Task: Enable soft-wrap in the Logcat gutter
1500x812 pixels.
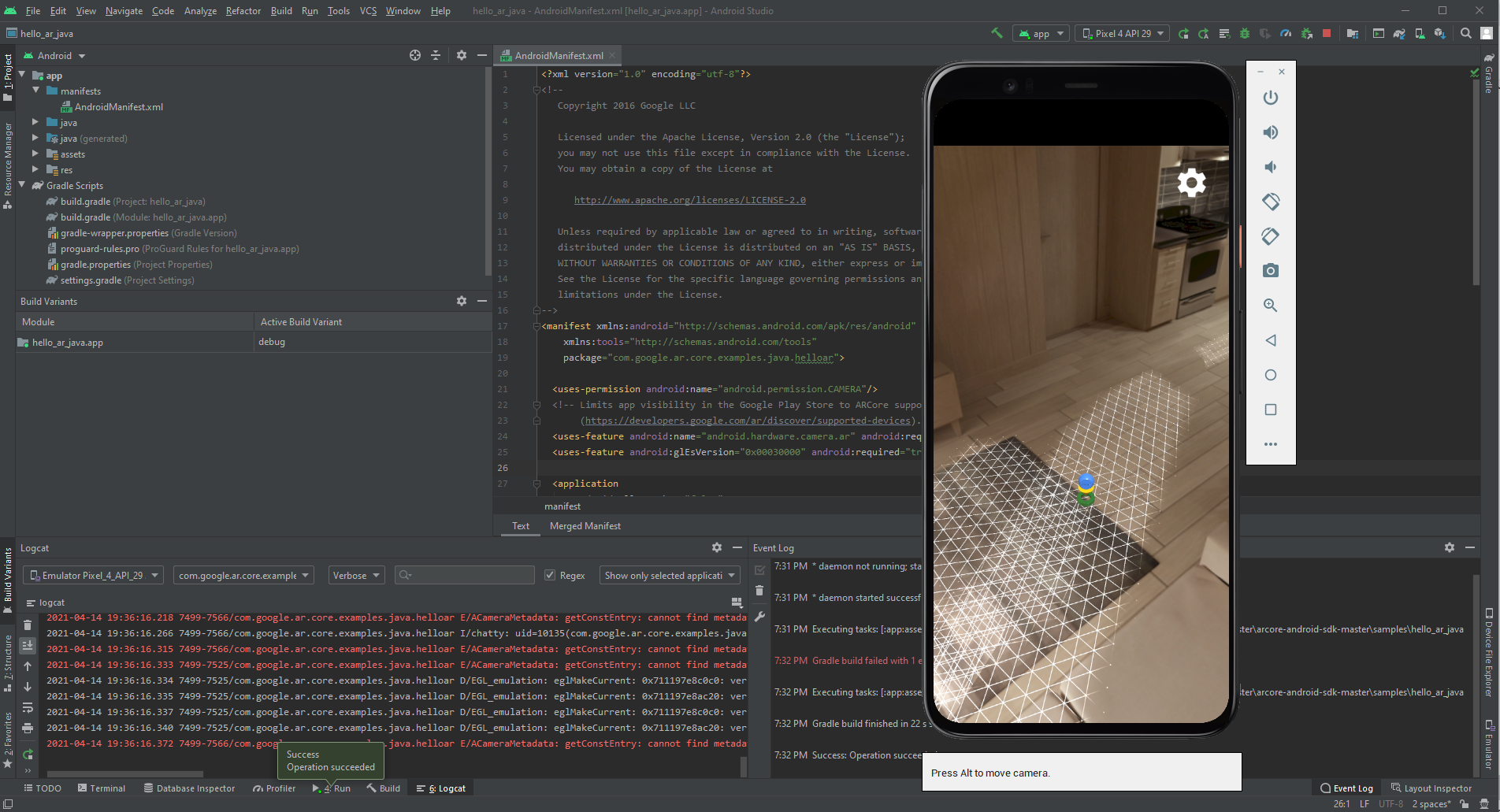Action: (x=28, y=707)
